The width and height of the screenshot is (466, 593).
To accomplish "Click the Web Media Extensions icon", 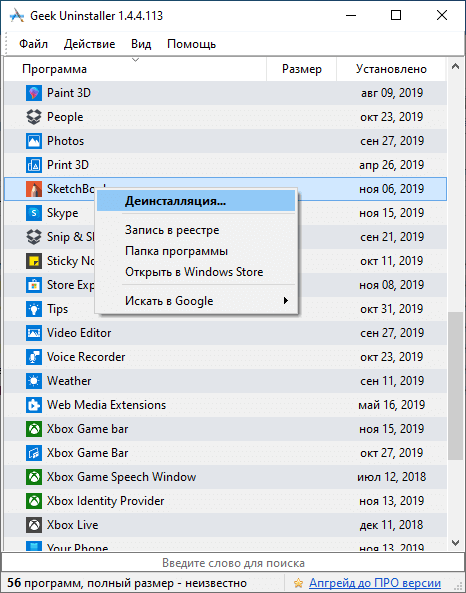I will point(34,405).
